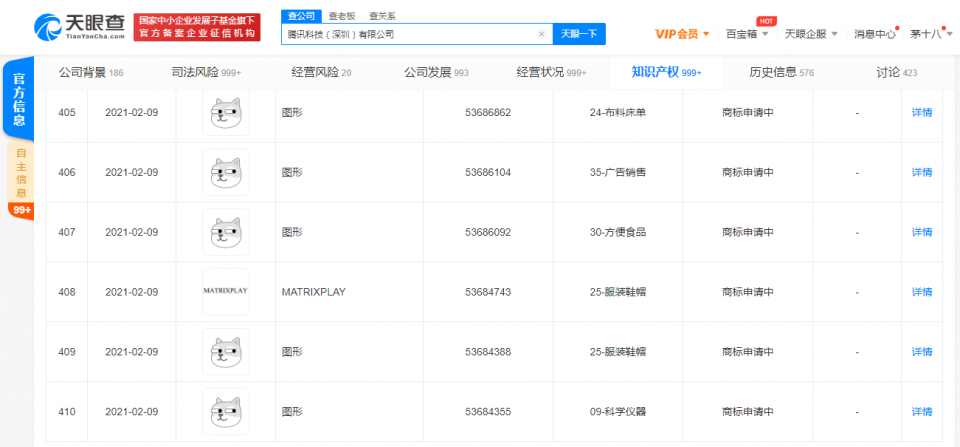This screenshot has width=960, height=447.
Task: Open 详情 for trademark 53684388
Action: pyautogui.click(x=921, y=351)
